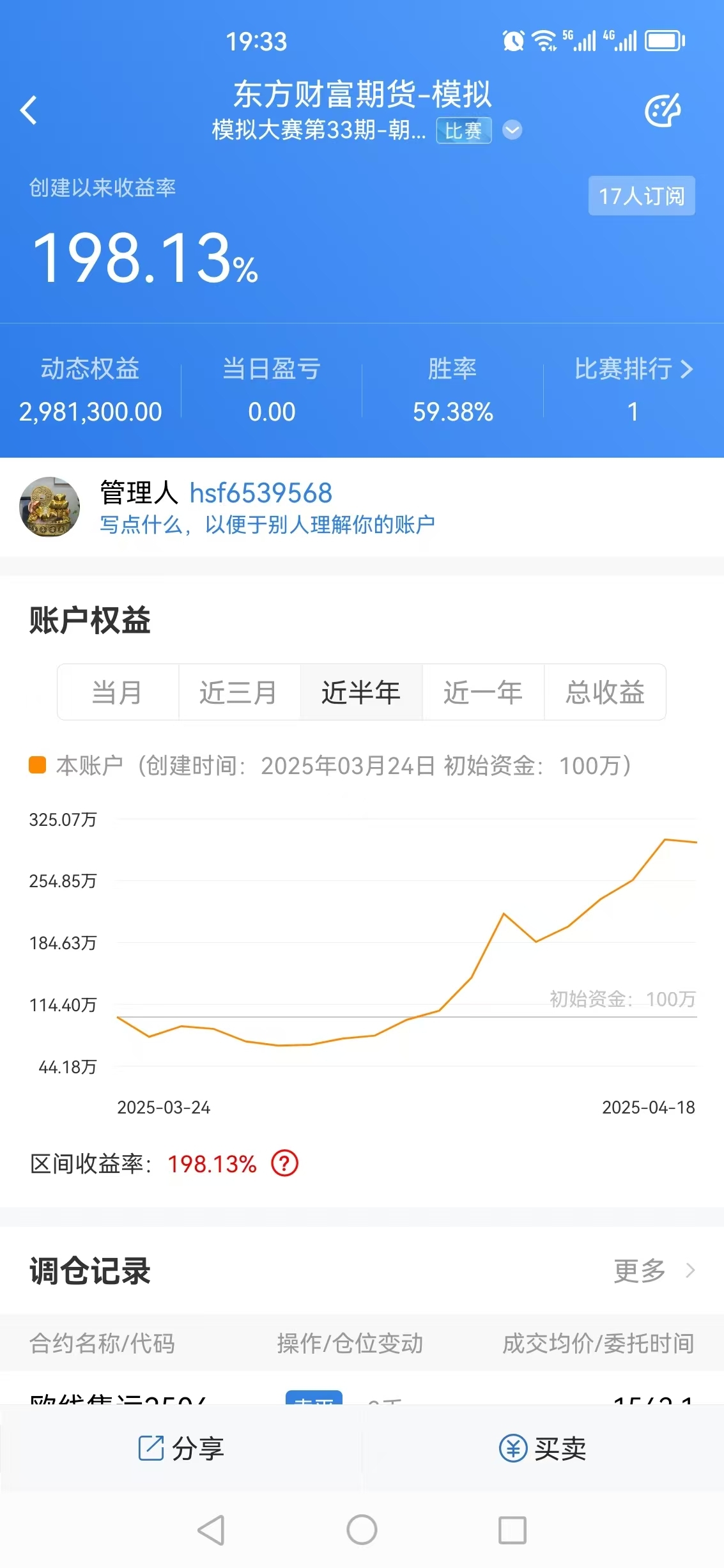The width and height of the screenshot is (724, 1568).
Task: Open the theme palette icon
Action: 663,111
